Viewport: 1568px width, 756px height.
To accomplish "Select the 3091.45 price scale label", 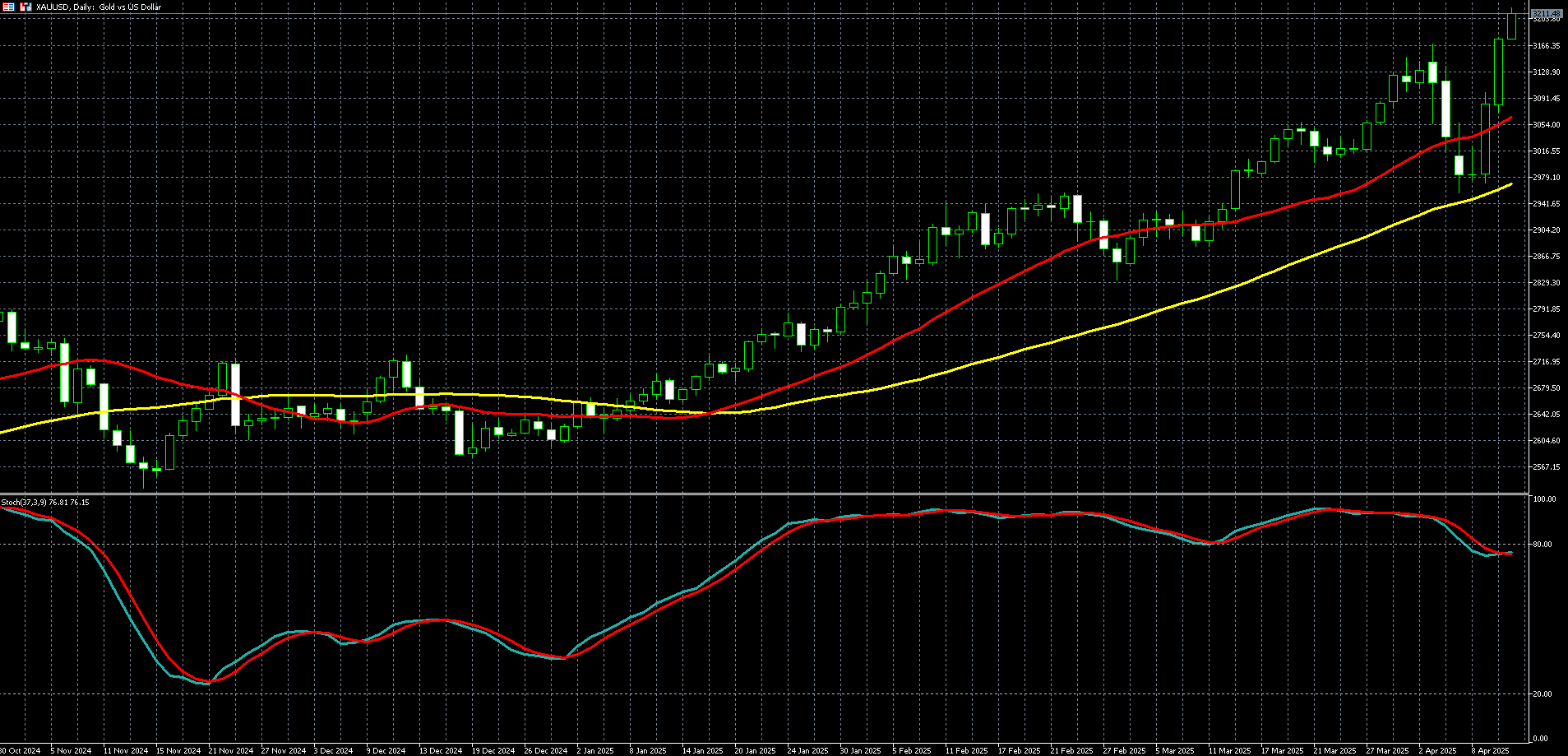I will pos(1547,99).
